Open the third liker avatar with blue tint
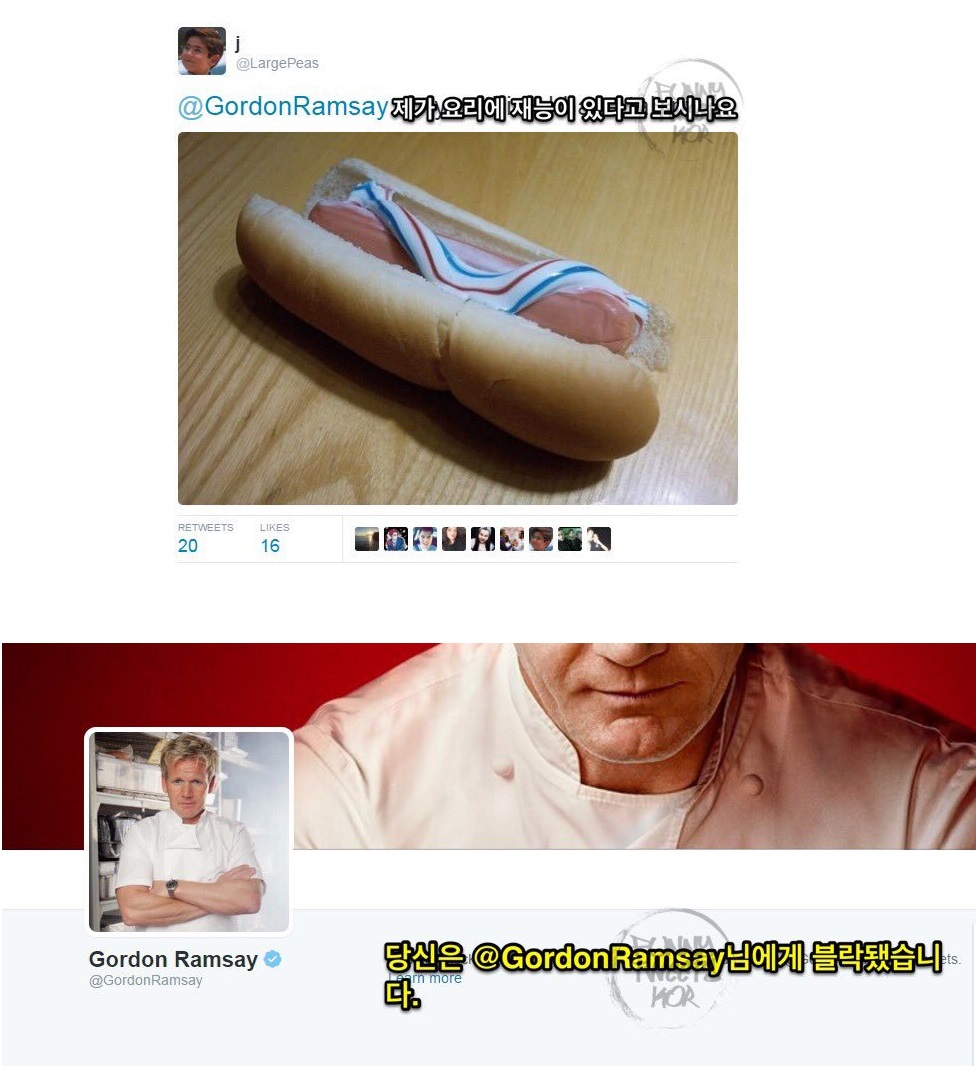This screenshot has height=1075, width=976. (425, 539)
